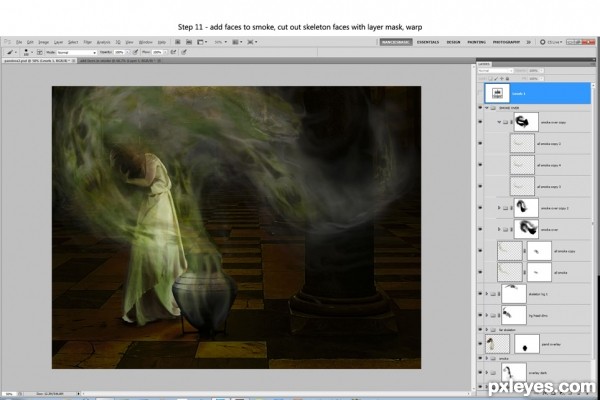600x400 pixels.
Task: Open the Filter menu
Action: [88, 42]
